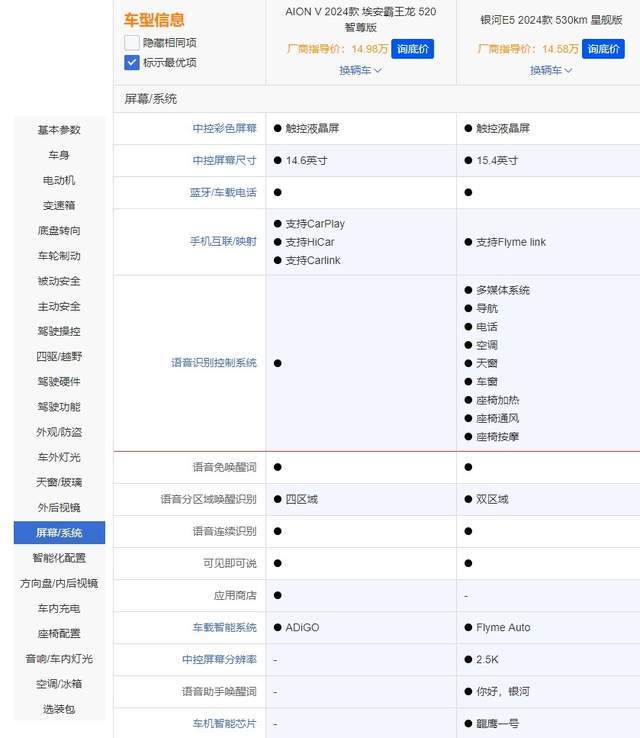Select 外后视镜 in sidebar

[59, 507]
